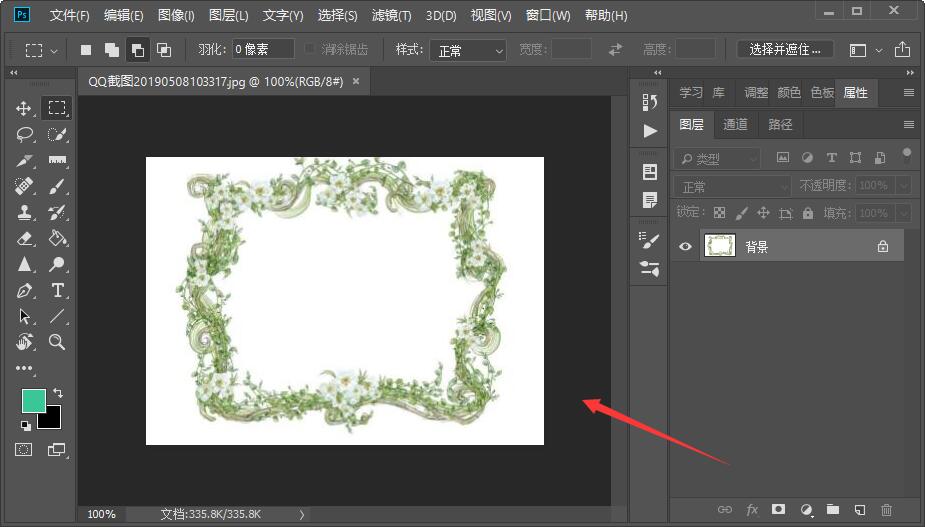This screenshot has width=925, height=527.
Task: Open the Actions panel play icon
Action: tap(650, 130)
